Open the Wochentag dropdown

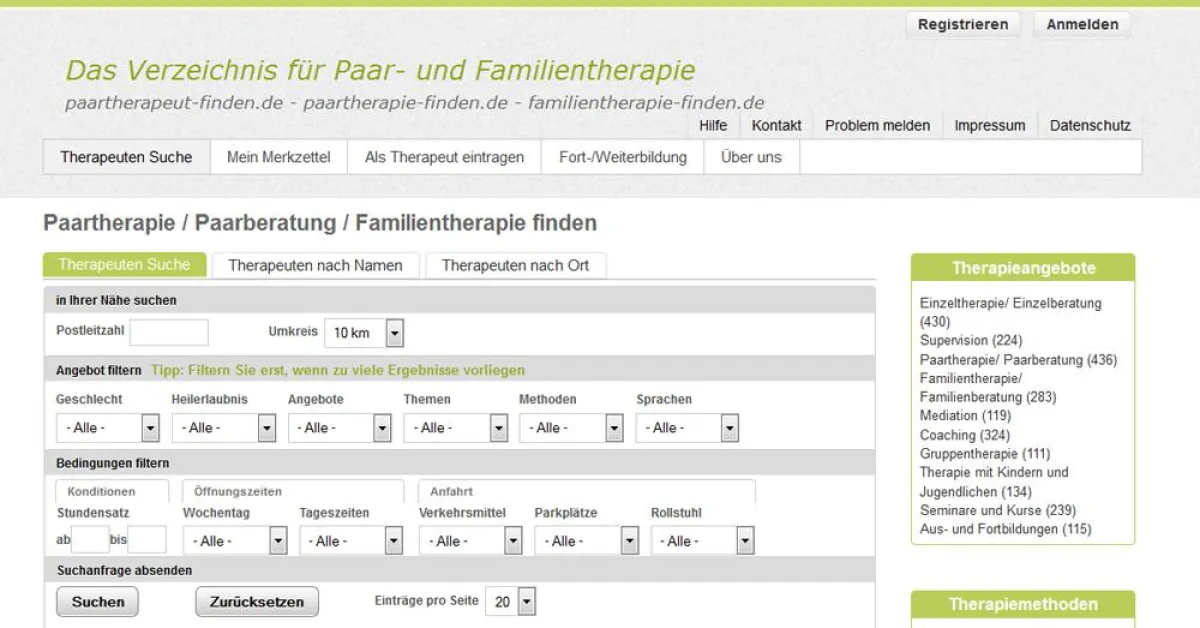point(235,540)
